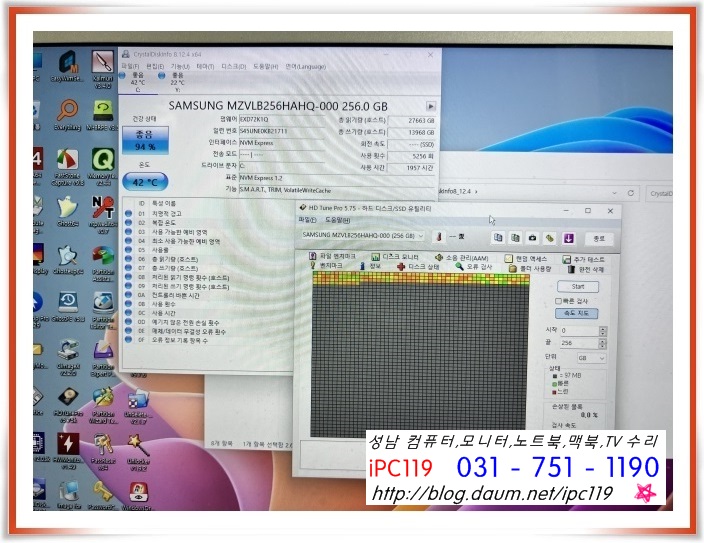Open the NT key password shortcut
This screenshot has width=704, height=543.
(103, 214)
